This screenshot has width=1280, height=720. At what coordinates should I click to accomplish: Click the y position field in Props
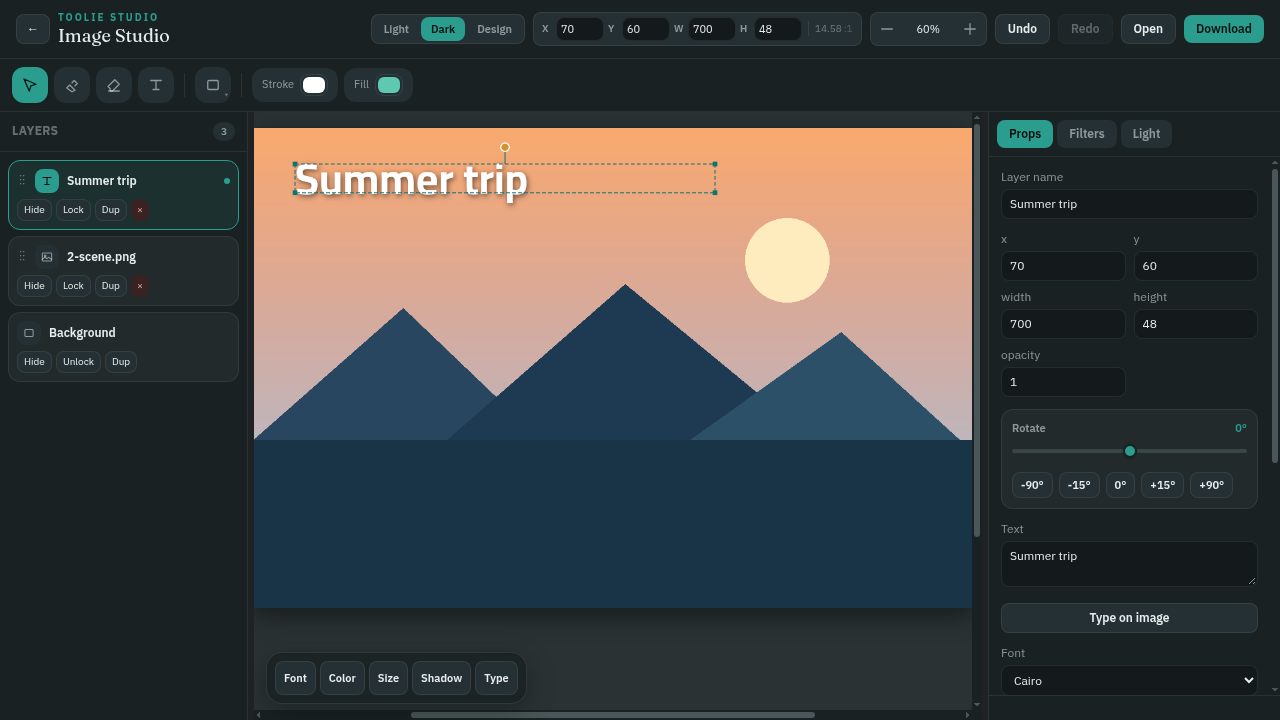[x=1195, y=266]
